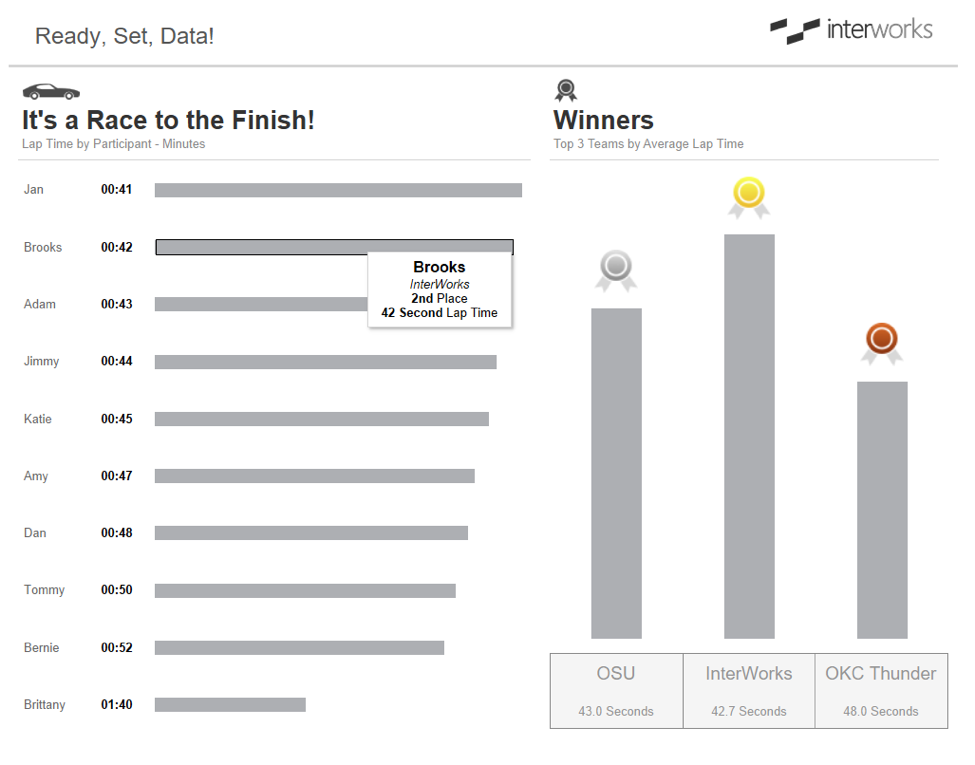Select the OKC Thunder column bar
The image size is (975, 765).
pyautogui.click(x=882, y=509)
